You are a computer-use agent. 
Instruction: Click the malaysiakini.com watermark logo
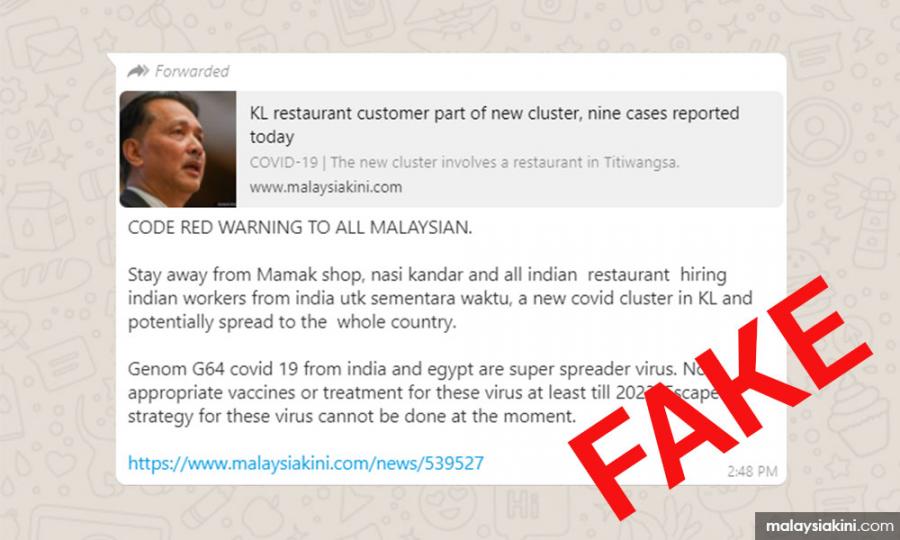click(829, 526)
